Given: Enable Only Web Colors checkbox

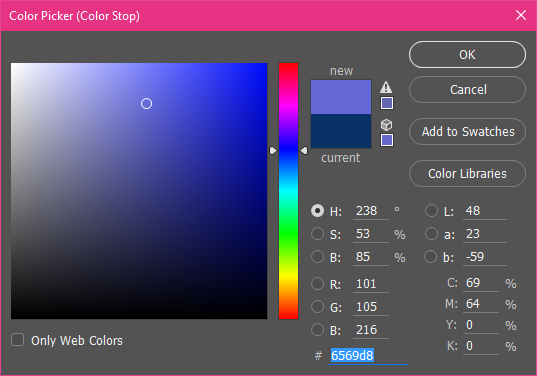Looking at the screenshot, I should (17, 340).
